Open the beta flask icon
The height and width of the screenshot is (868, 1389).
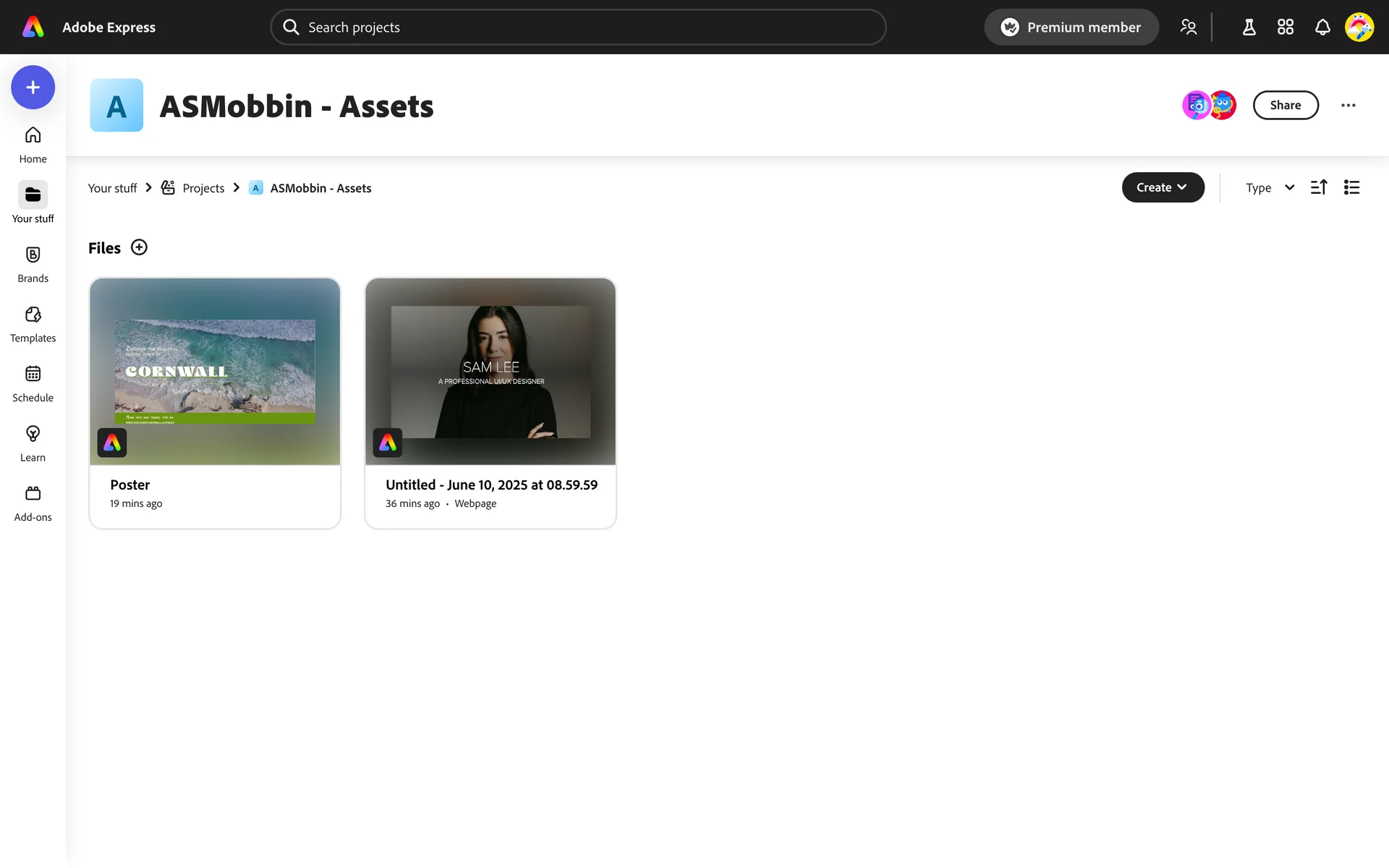click(1249, 27)
